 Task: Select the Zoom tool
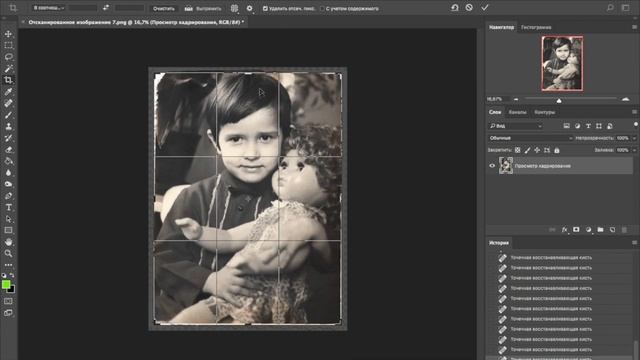(8, 253)
